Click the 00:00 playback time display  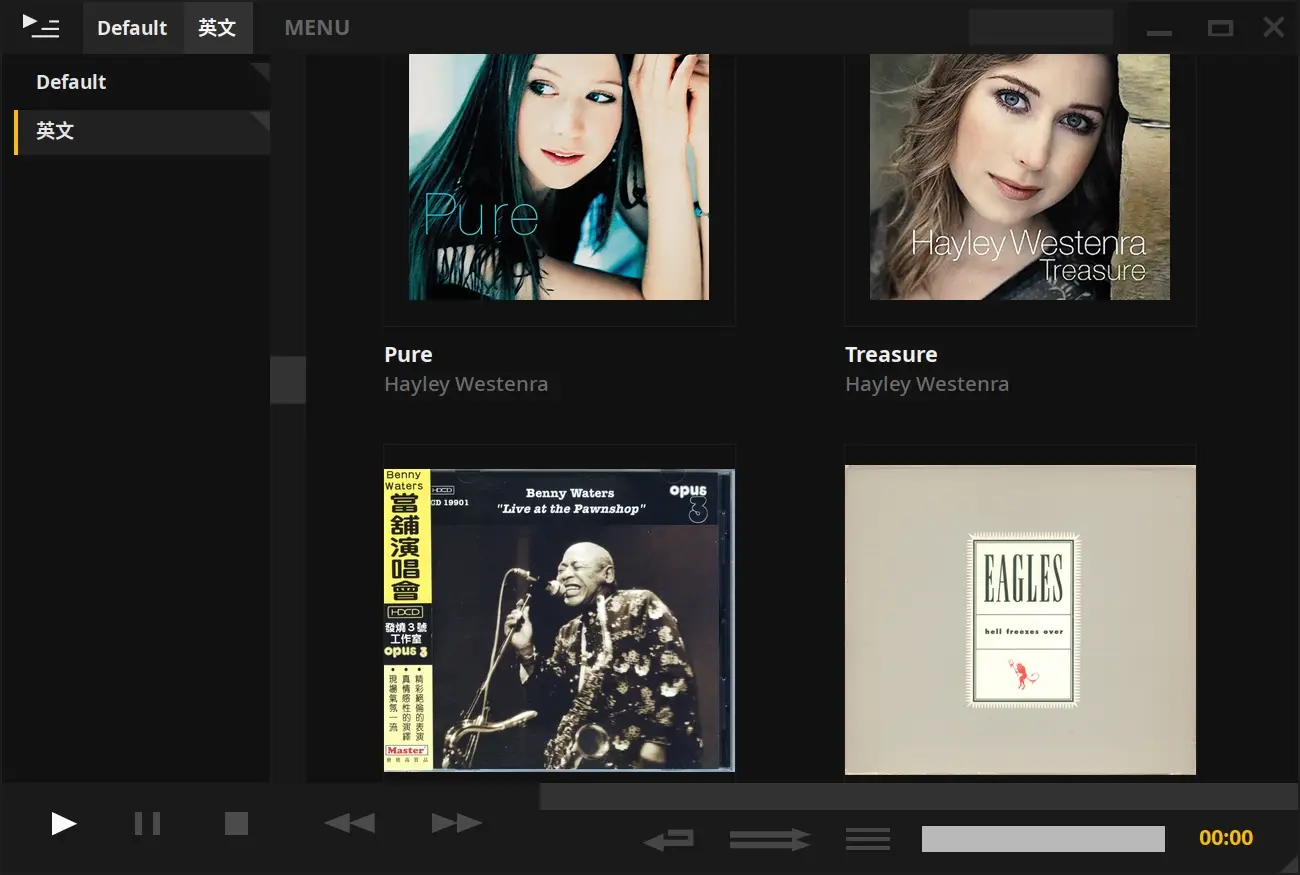1226,838
